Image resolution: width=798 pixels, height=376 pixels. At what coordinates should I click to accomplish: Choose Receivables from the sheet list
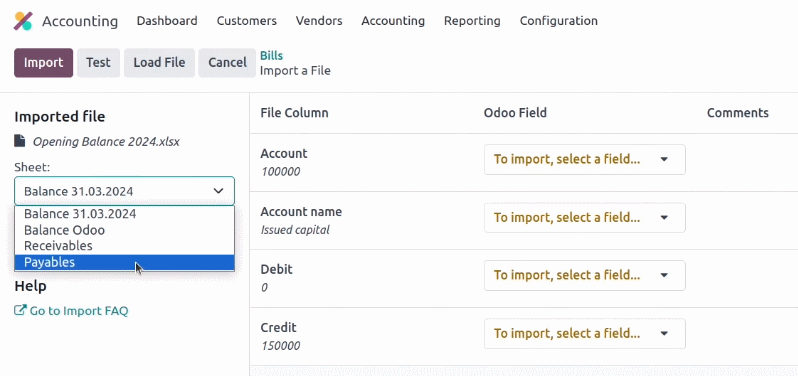tap(124, 246)
